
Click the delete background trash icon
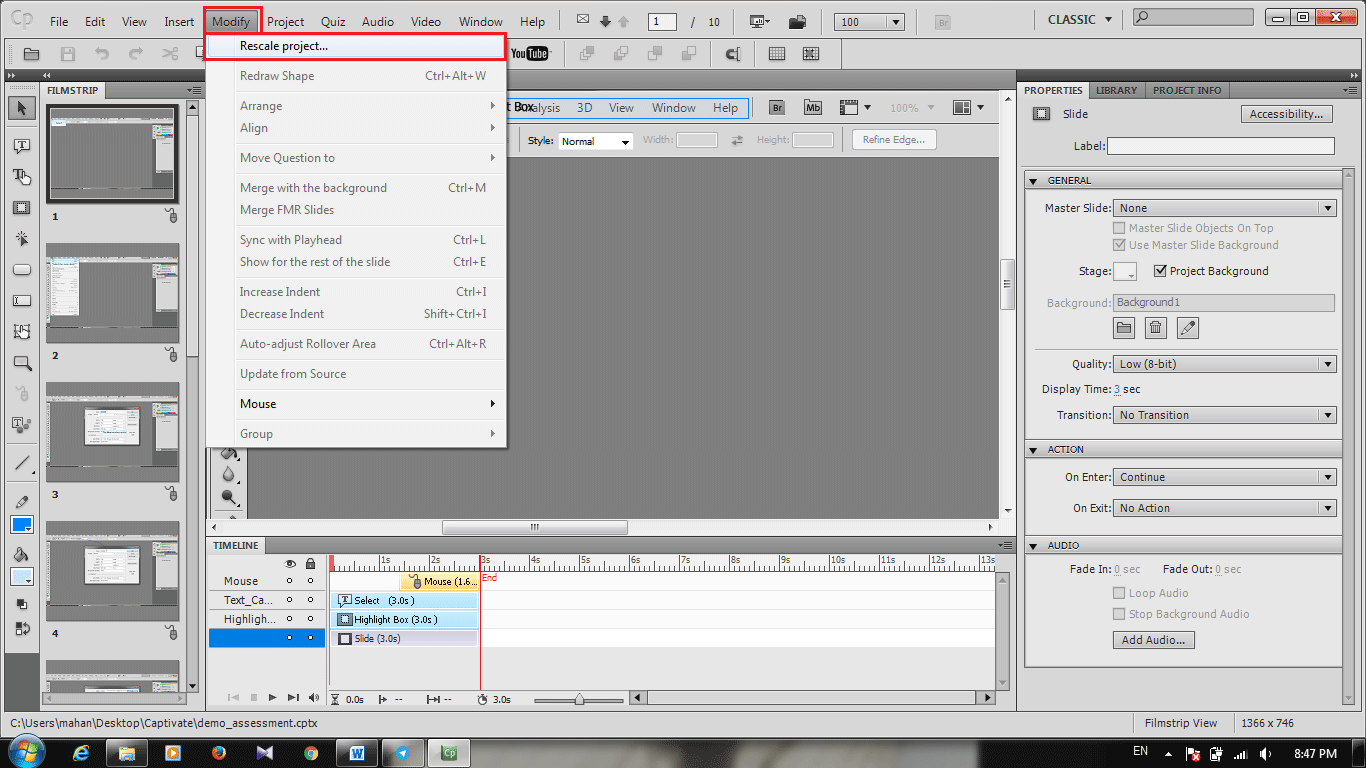(x=1156, y=327)
